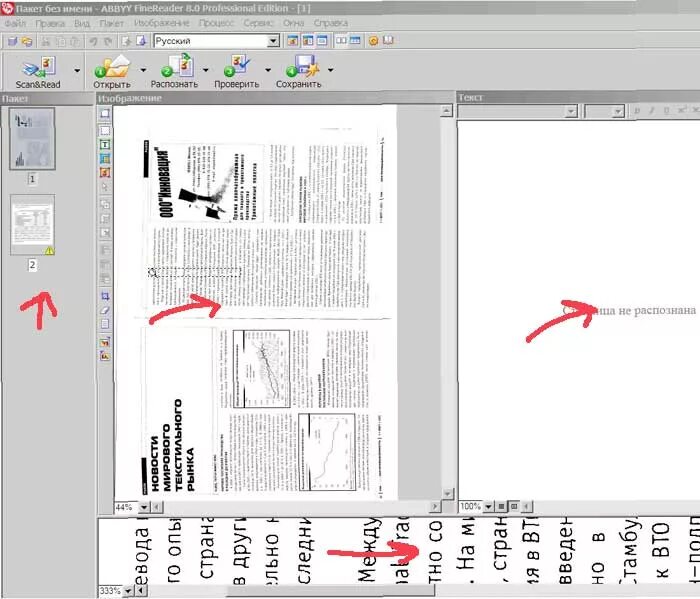Open the 100% text zoom dropdown
Screen dimensions: 700x599
[488, 507]
